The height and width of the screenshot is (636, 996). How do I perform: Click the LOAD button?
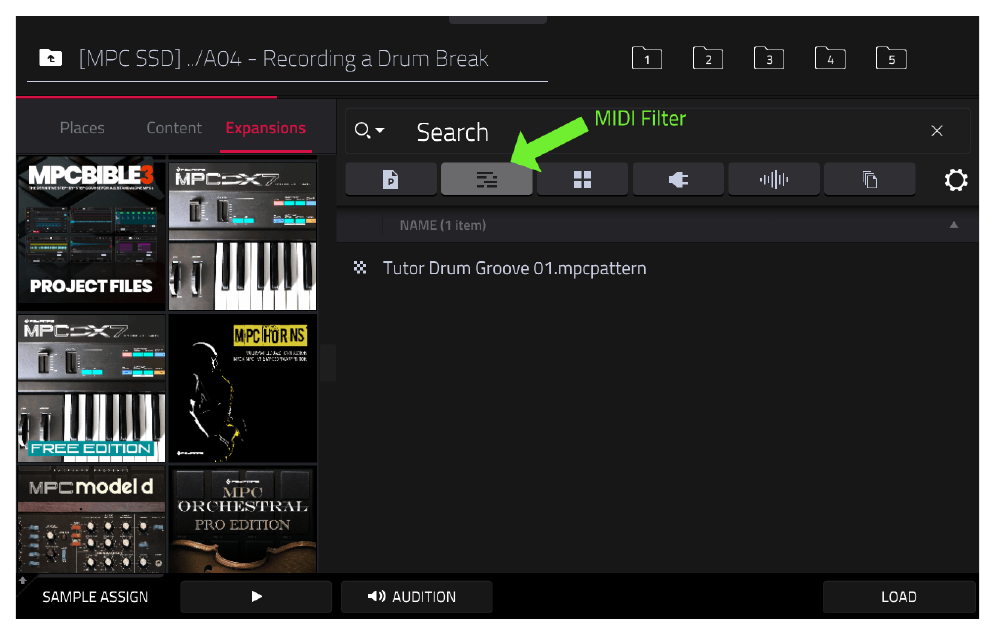tap(899, 597)
